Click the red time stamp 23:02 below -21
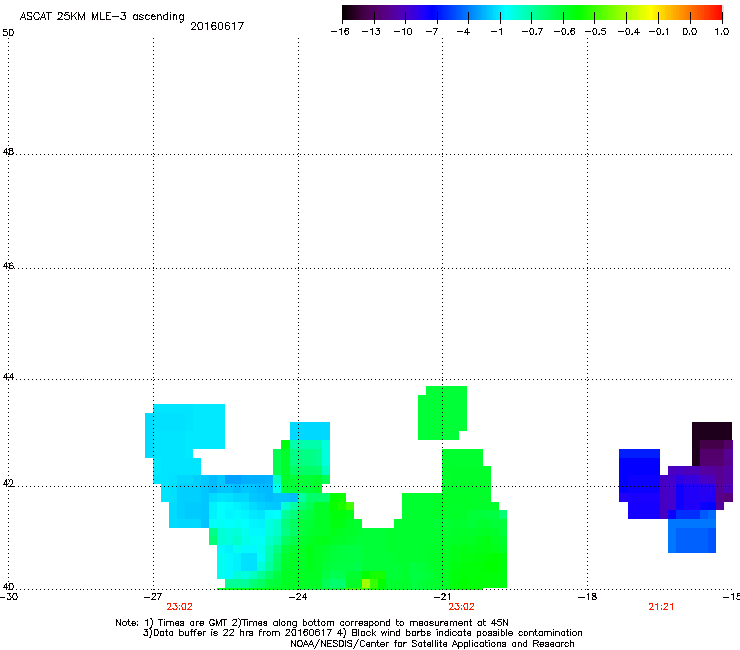Viewport: 740px width, 650px height. point(462,607)
